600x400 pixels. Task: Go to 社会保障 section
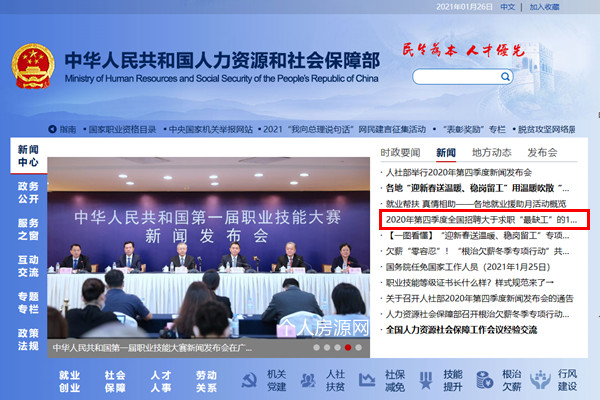[115, 381]
